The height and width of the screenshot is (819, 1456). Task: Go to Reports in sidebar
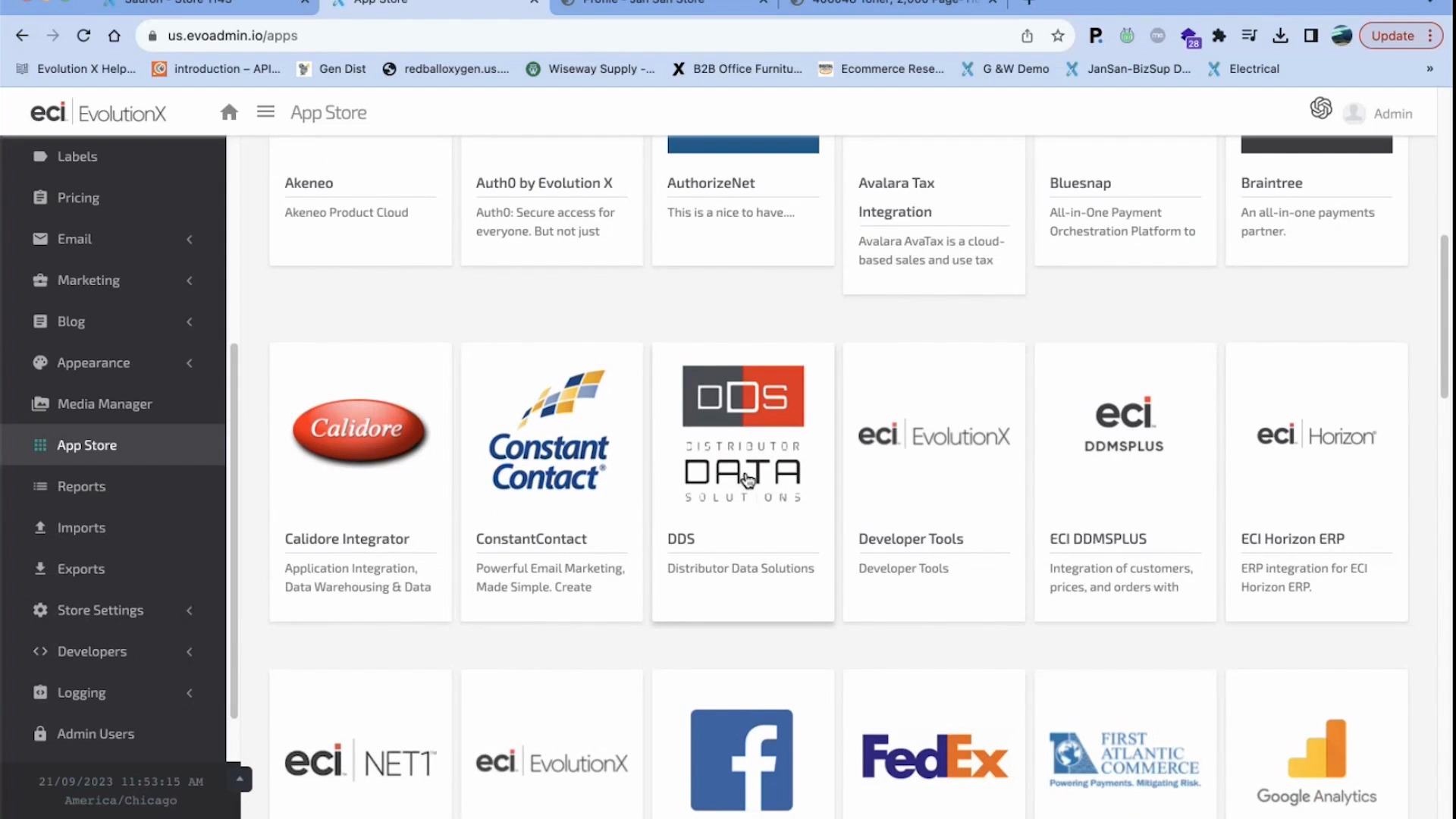81,487
